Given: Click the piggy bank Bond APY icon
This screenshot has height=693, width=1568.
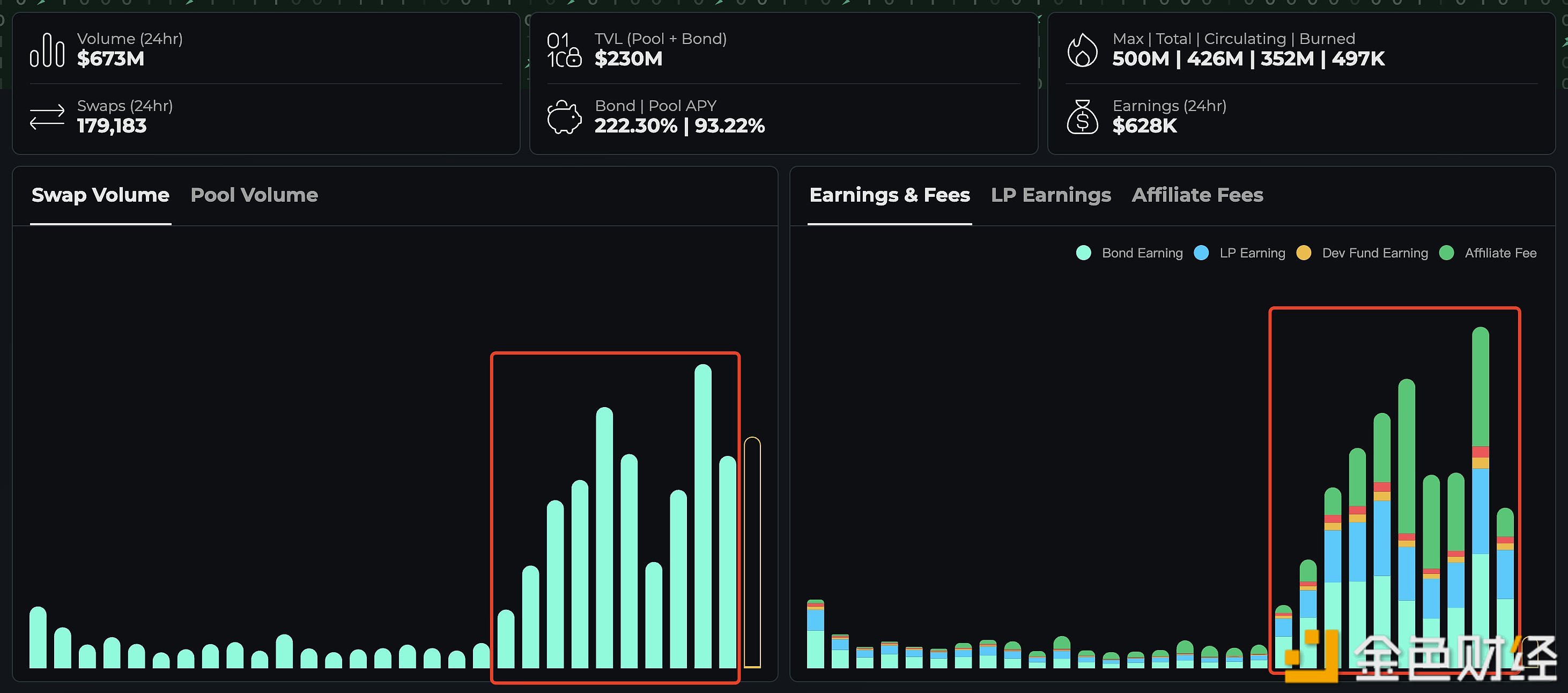Looking at the screenshot, I should coord(564,117).
